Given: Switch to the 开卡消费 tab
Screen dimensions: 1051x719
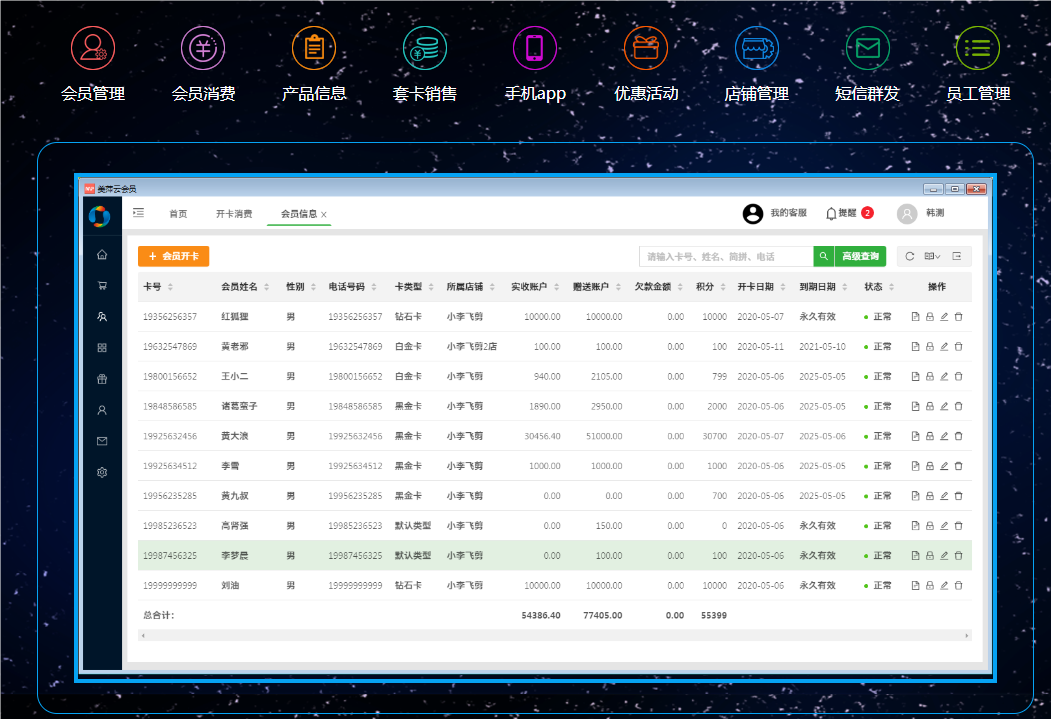Looking at the screenshot, I should 234,214.
